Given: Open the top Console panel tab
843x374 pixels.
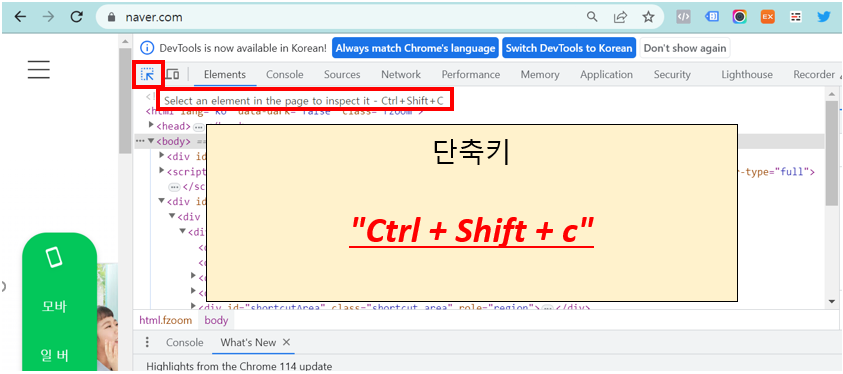Looking at the screenshot, I should click(x=284, y=75).
